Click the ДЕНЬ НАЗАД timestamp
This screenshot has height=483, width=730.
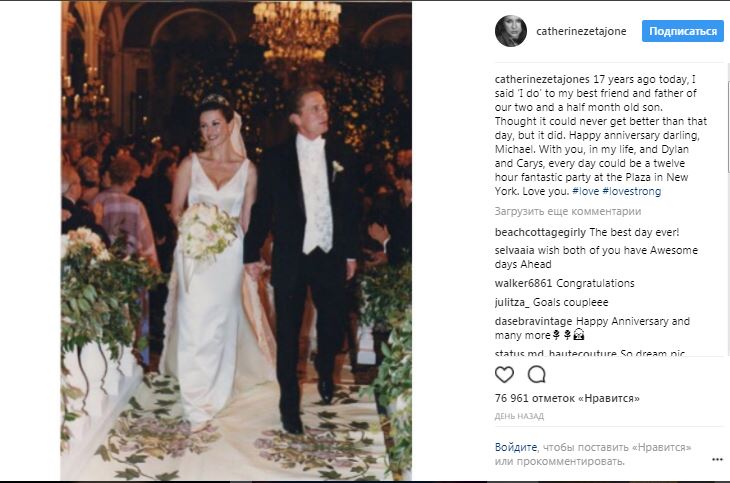point(520,415)
